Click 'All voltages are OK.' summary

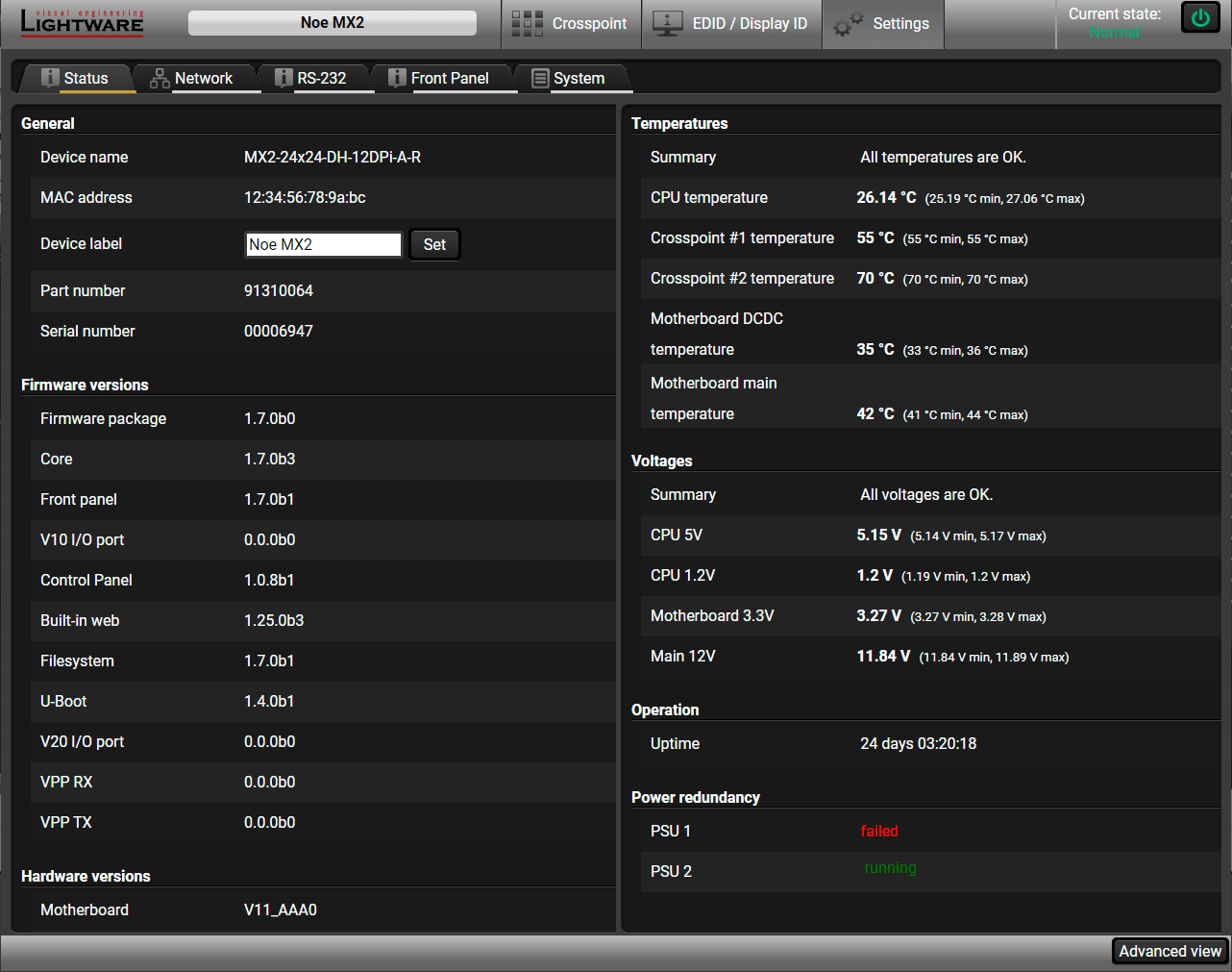click(x=926, y=494)
